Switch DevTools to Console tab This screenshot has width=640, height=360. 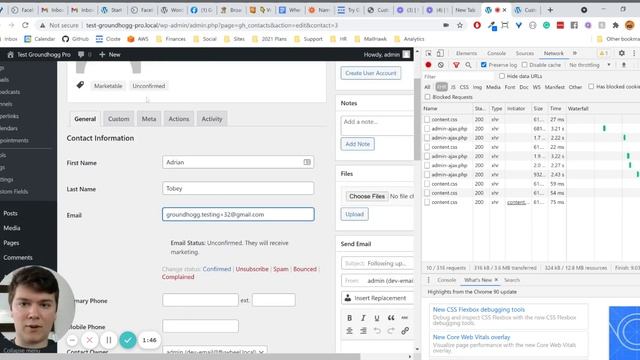(496, 53)
